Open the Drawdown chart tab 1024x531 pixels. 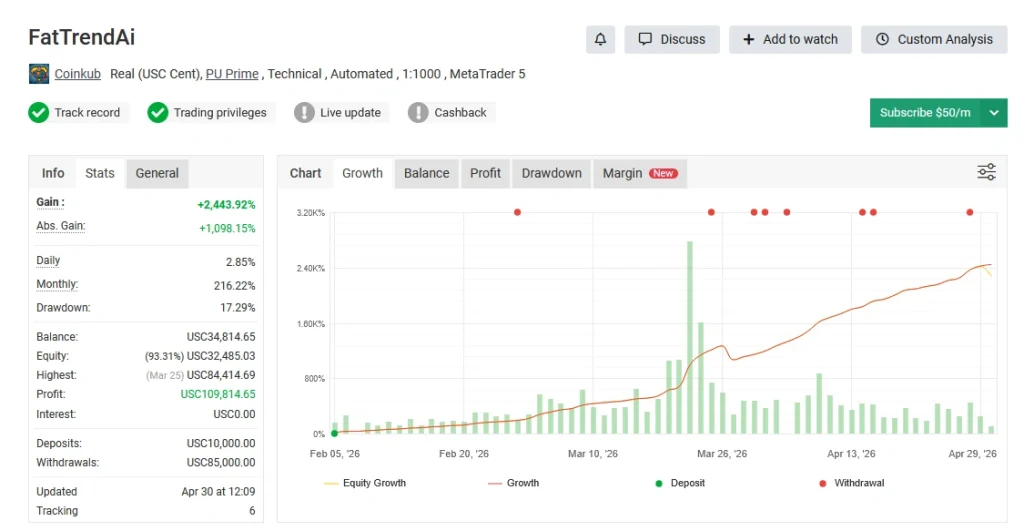click(x=551, y=173)
